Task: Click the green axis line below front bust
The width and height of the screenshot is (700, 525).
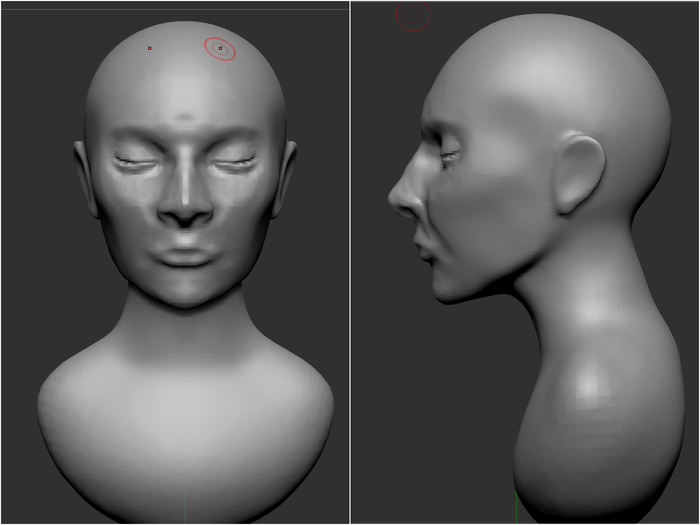Action: [185, 508]
